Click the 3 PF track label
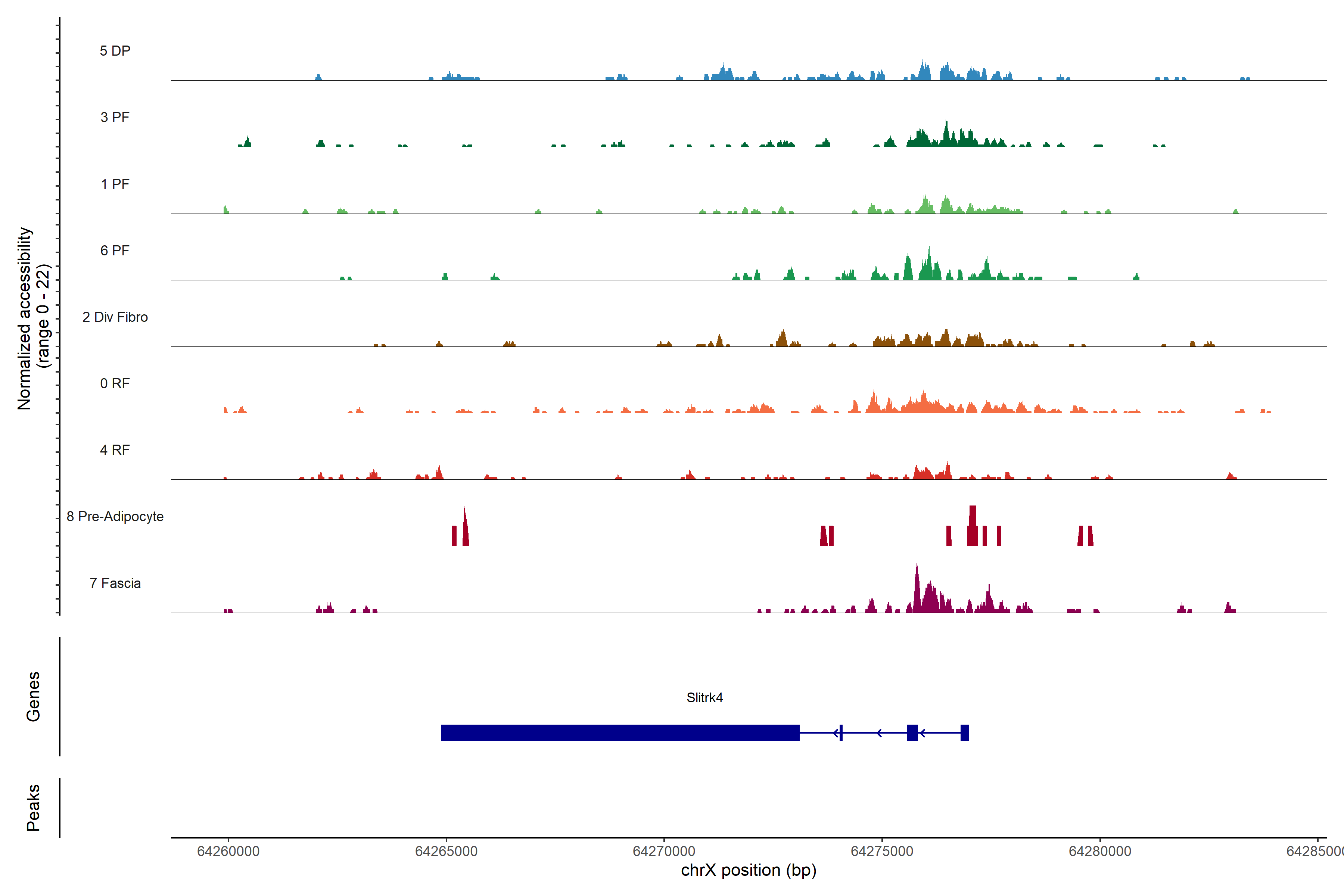 [115, 117]
